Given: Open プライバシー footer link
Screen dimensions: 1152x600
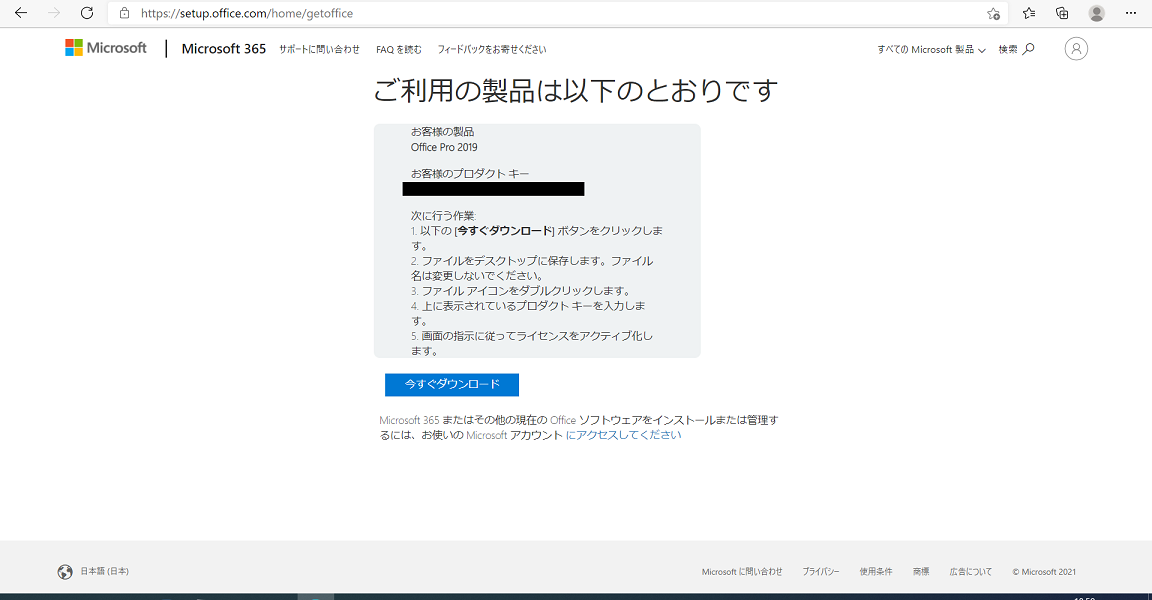Looking at the screenshot, I should click(821, 571).
